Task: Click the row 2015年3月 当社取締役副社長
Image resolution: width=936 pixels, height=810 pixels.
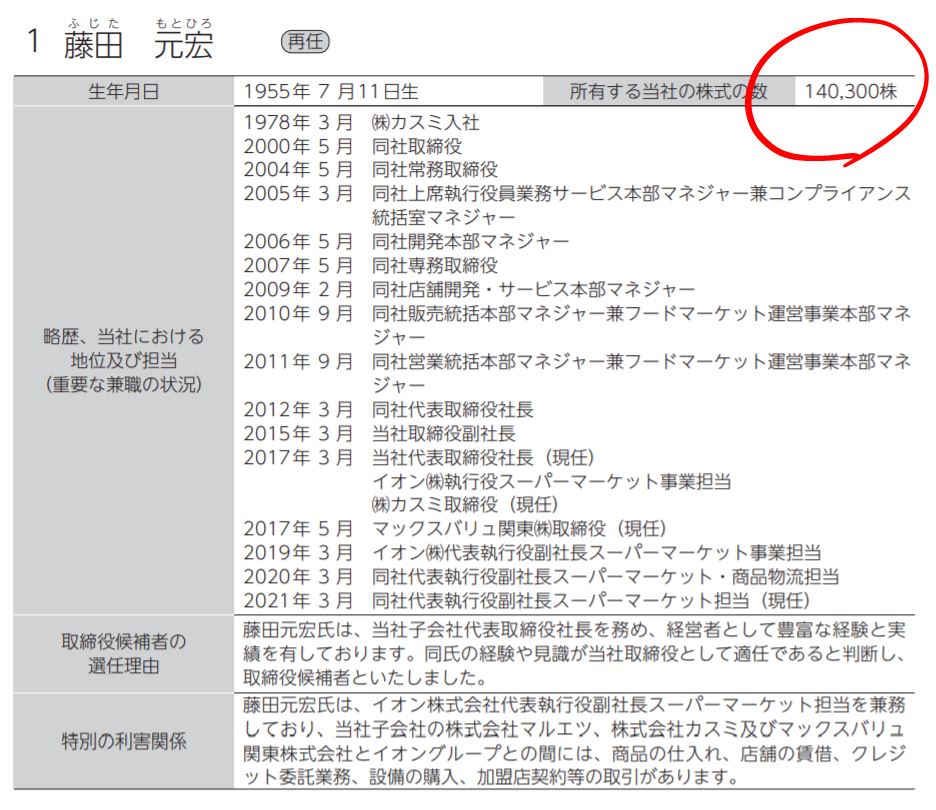Action: 379,433
